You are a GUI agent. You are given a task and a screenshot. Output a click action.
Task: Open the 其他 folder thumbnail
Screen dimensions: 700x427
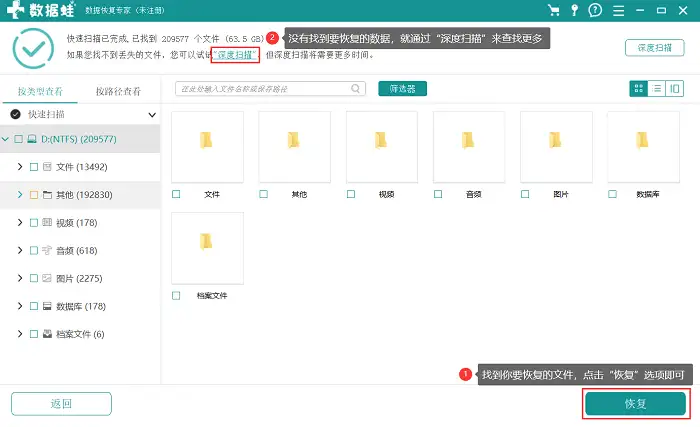point(295,147)
